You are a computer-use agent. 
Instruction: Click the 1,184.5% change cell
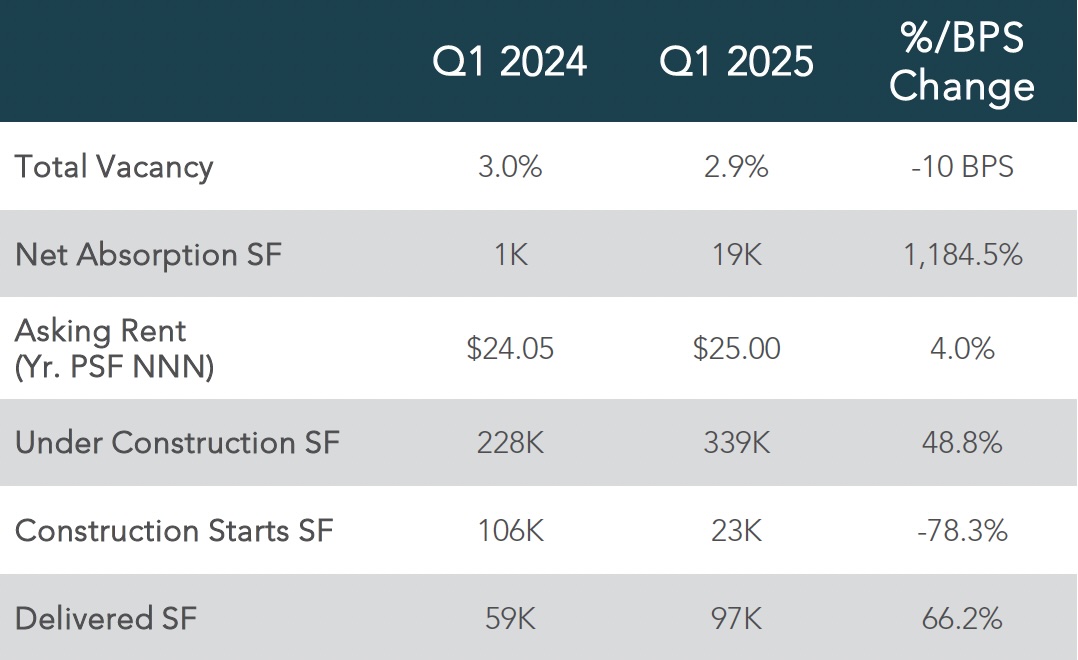[x=962, y=255]
